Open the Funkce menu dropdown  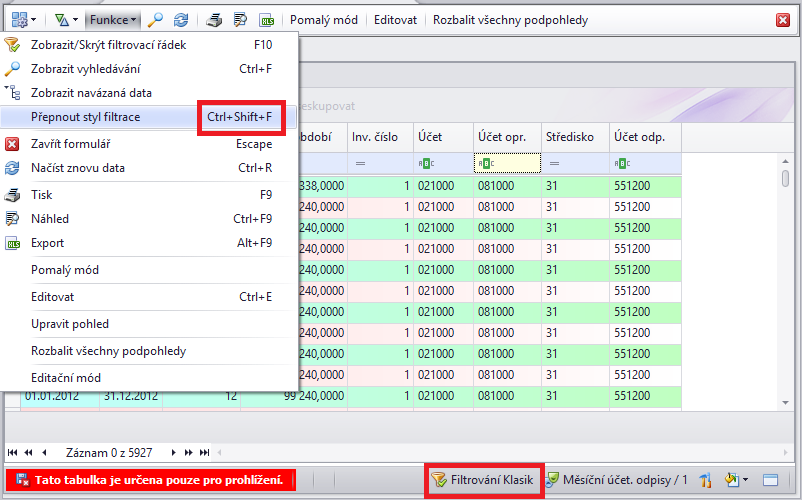click(113, 20)
